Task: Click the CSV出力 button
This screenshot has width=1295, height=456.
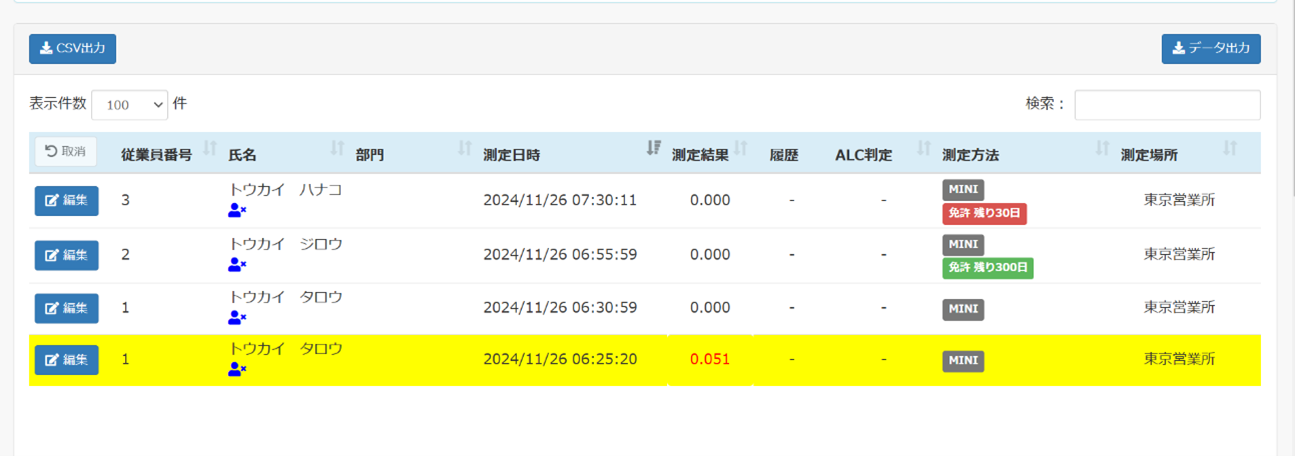Action: point(73,49)
